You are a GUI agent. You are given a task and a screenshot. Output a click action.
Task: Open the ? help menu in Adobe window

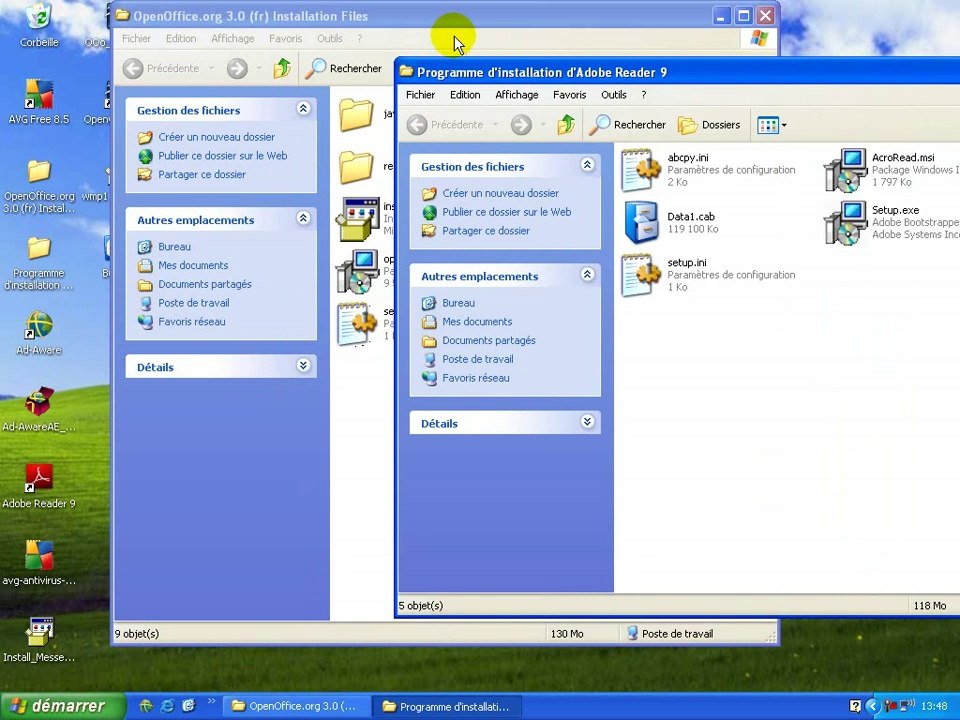click(643, 95)
